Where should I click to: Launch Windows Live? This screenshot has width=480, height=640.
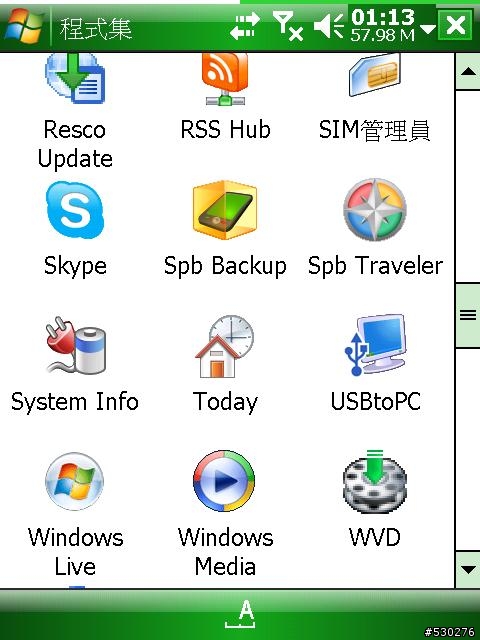point(74,482)
